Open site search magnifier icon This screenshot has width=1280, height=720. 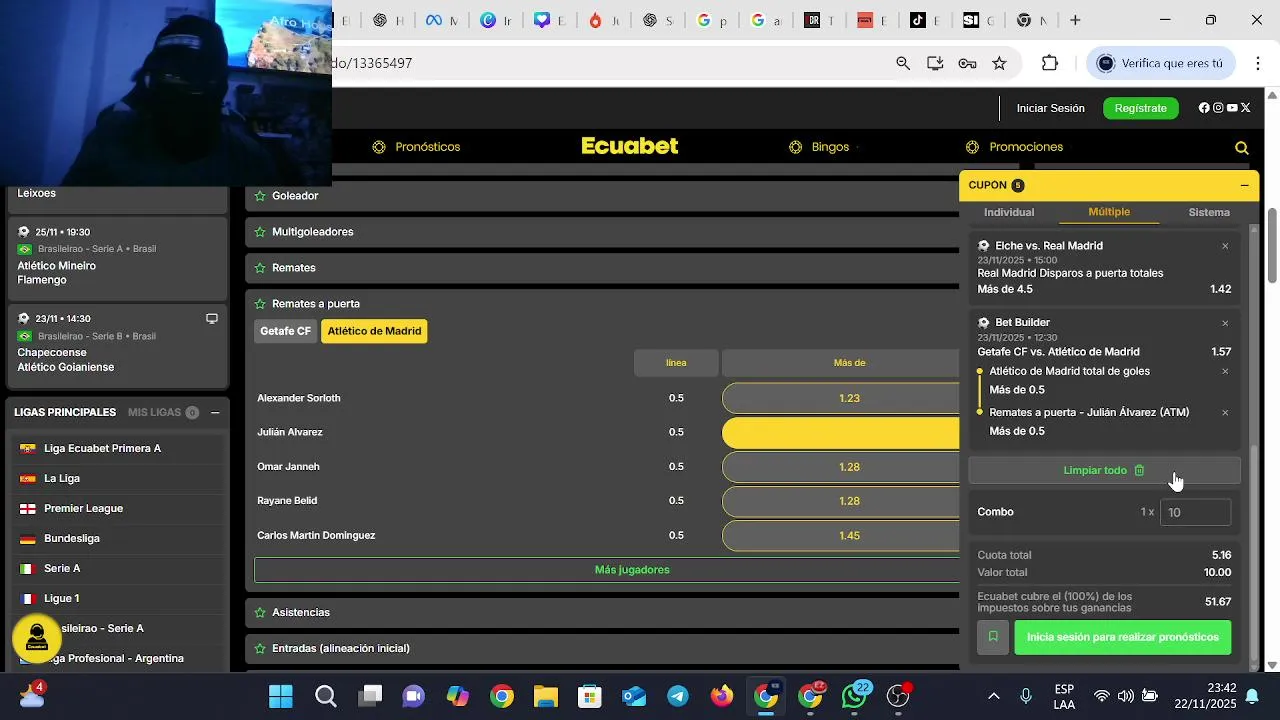[1242, 148]
